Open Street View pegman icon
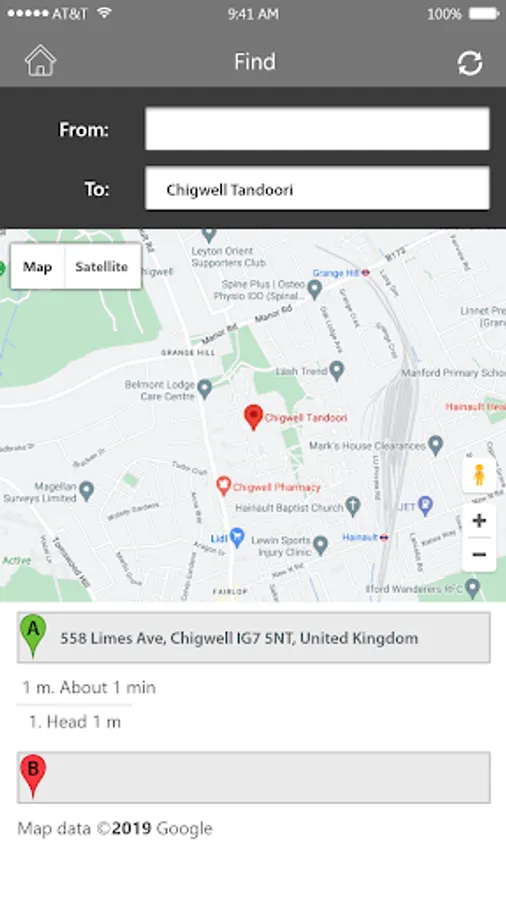The width and height of the screenshot is (506, 900). (479, 475)
